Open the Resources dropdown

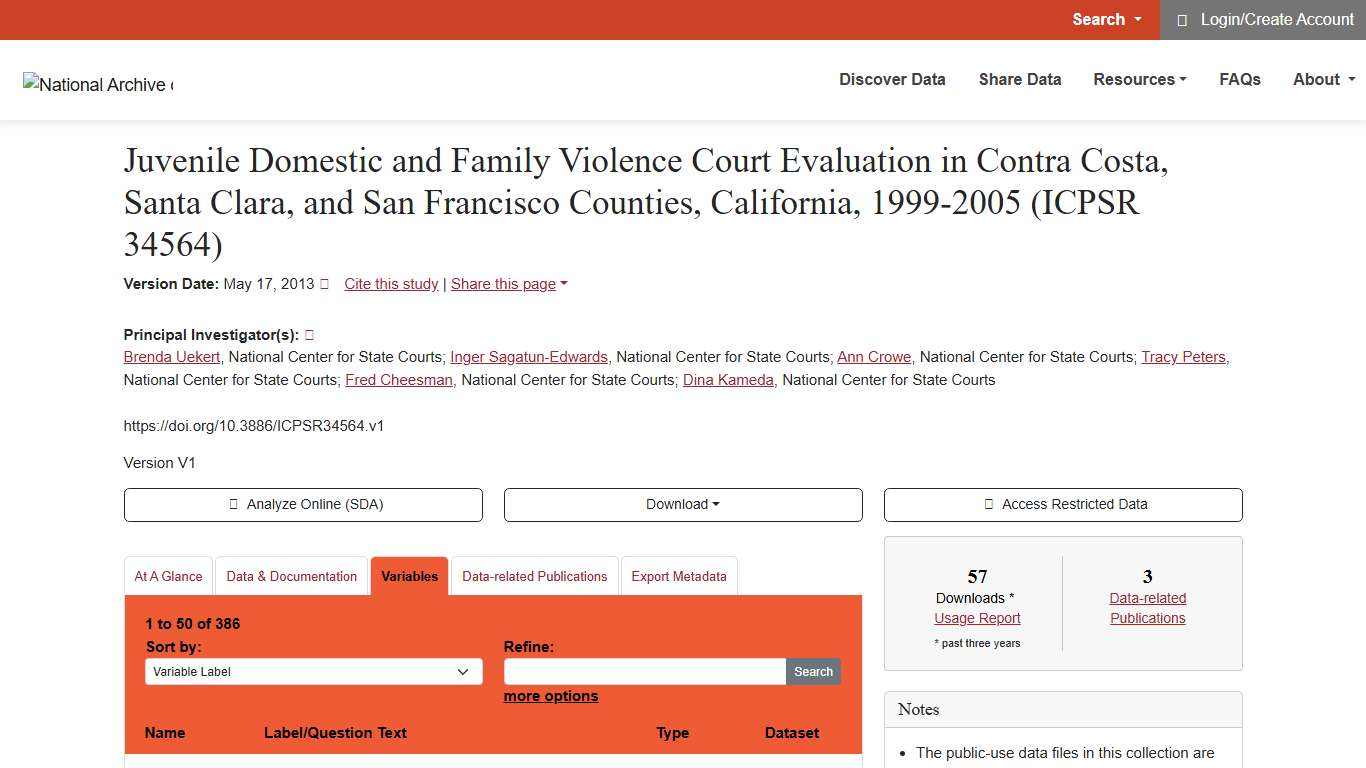(1139, 79)
